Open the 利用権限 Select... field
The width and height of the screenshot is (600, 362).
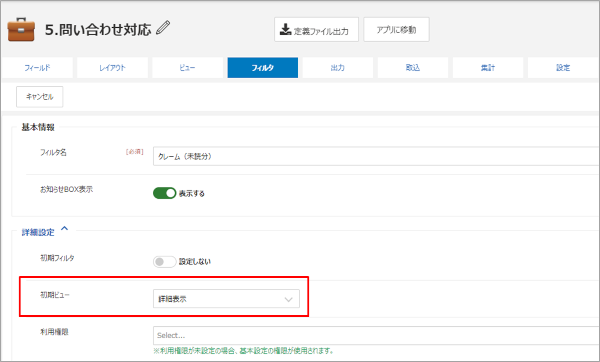coord(376,336)
